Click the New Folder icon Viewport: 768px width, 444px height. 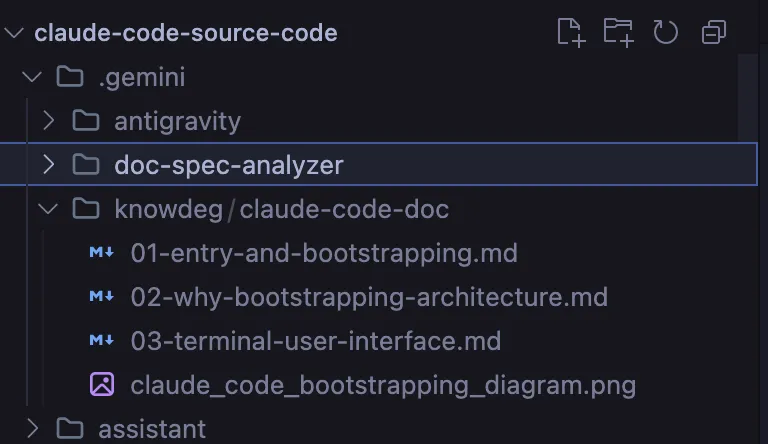tap(618, 32)
